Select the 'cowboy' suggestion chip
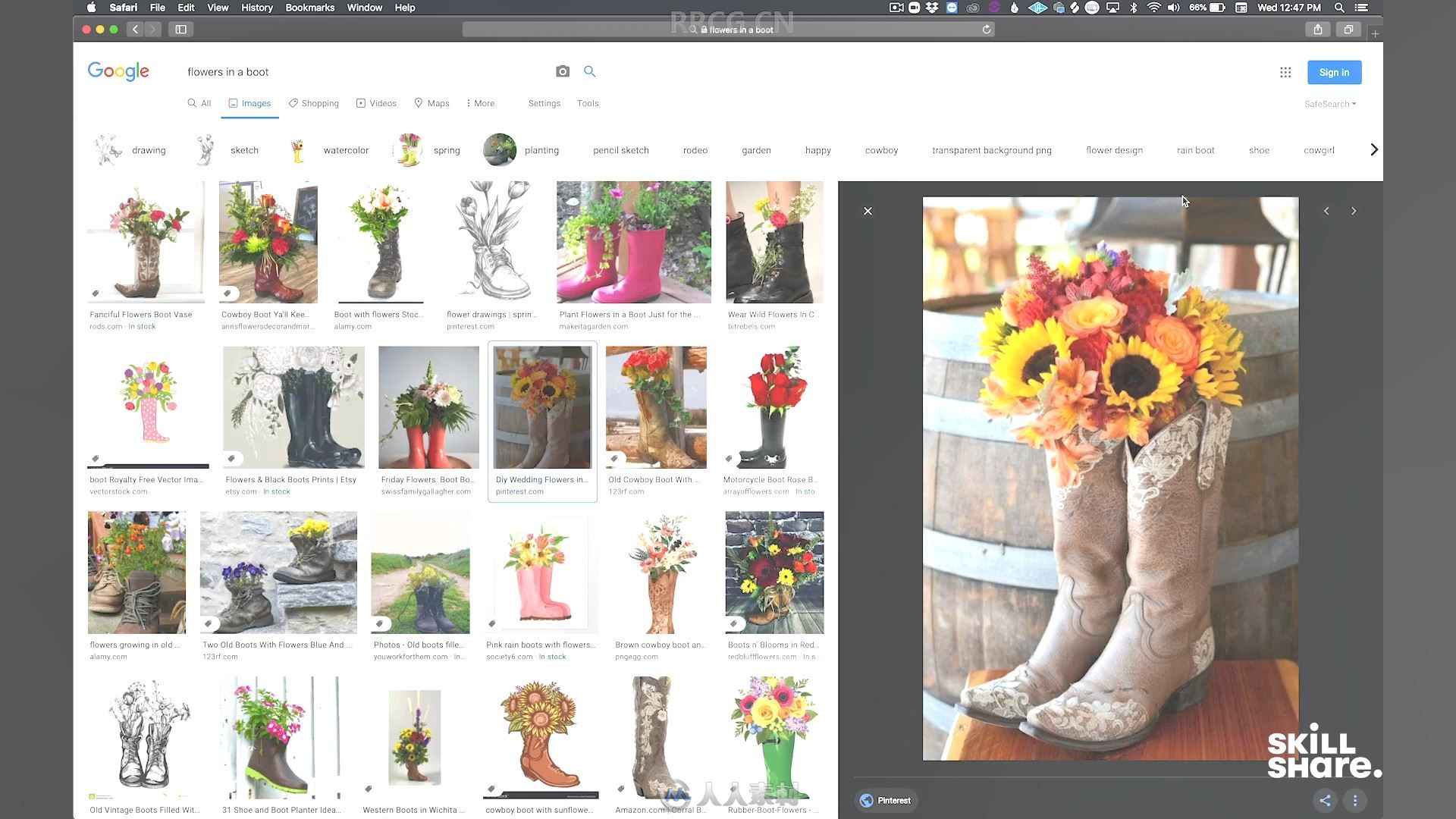This screenshot has width=1456, height=819. coord(881,150)
